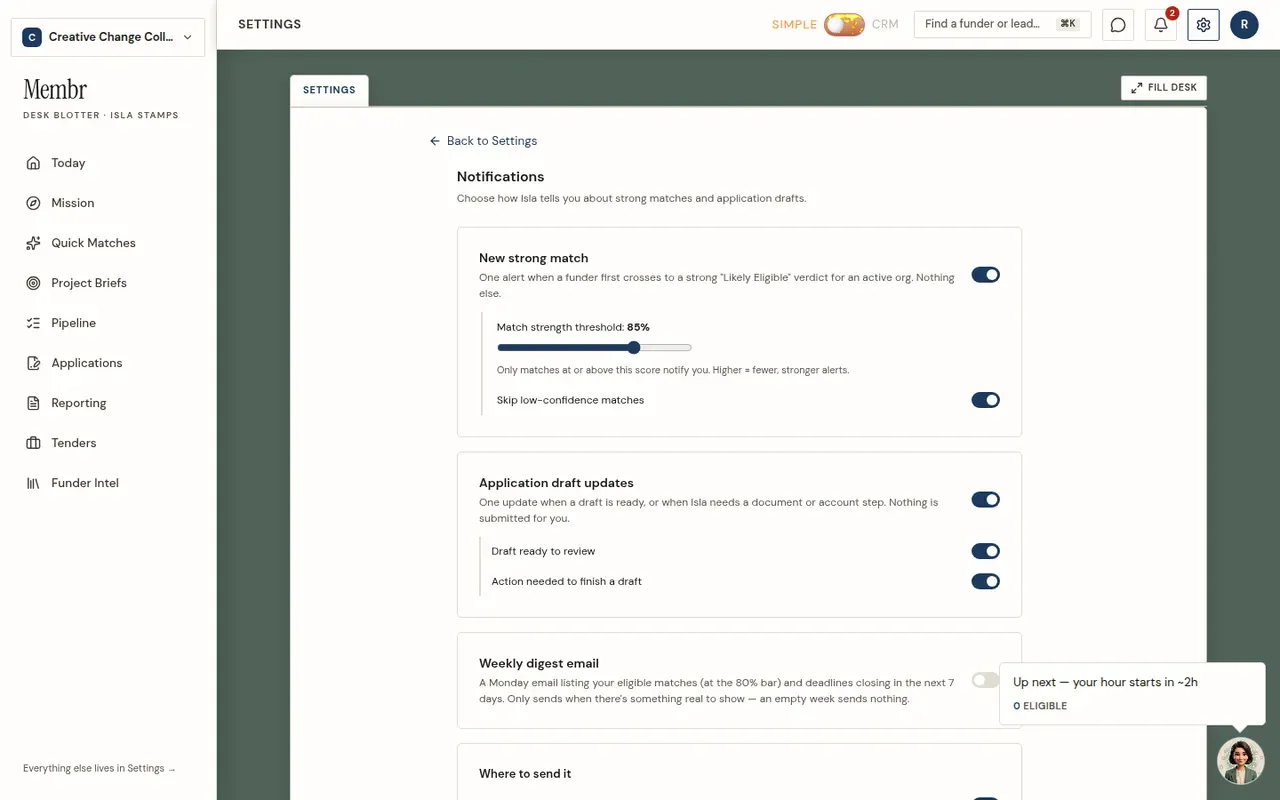Open the chat bubble icon
The height and width of the screenshot is (800, 1280).
tap(1118, 25)
